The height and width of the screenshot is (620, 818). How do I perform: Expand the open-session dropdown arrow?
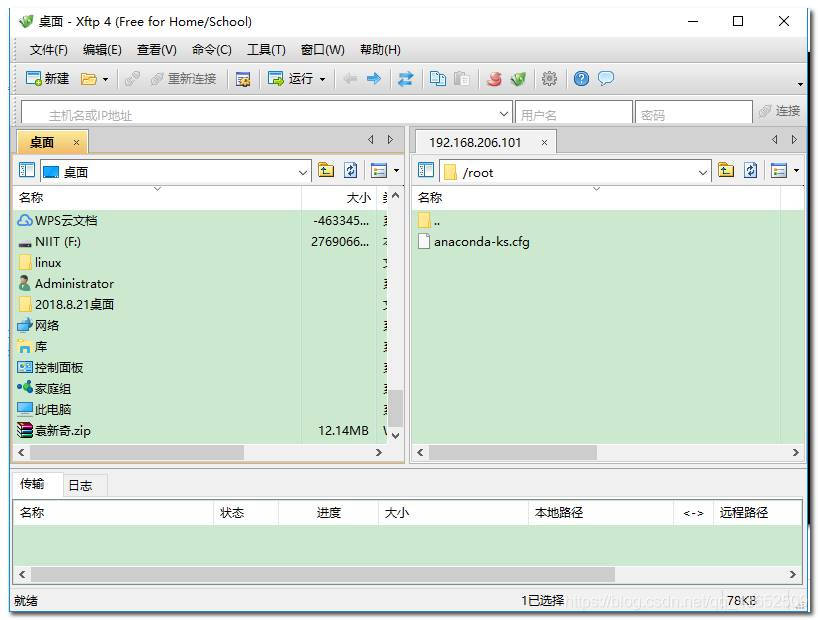point(105,79)
